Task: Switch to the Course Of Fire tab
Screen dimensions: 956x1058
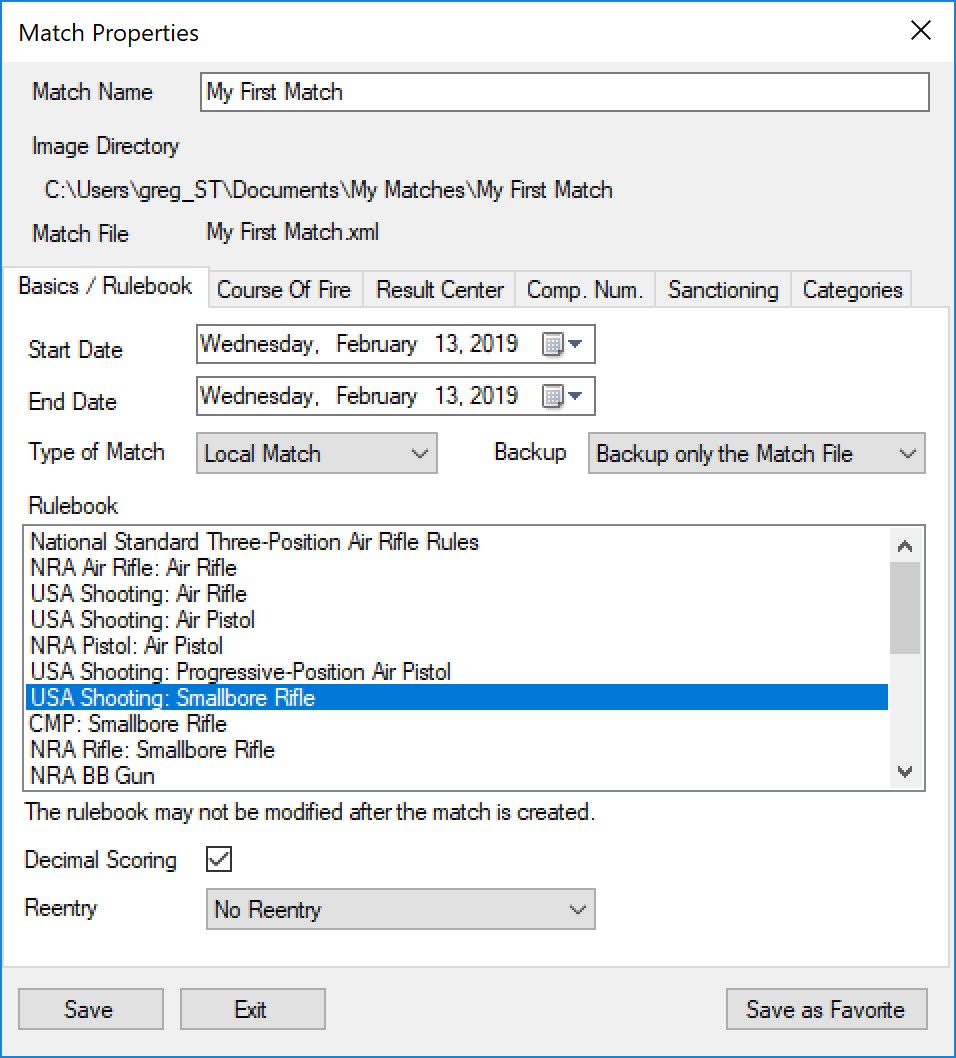Action: [284, 290]
